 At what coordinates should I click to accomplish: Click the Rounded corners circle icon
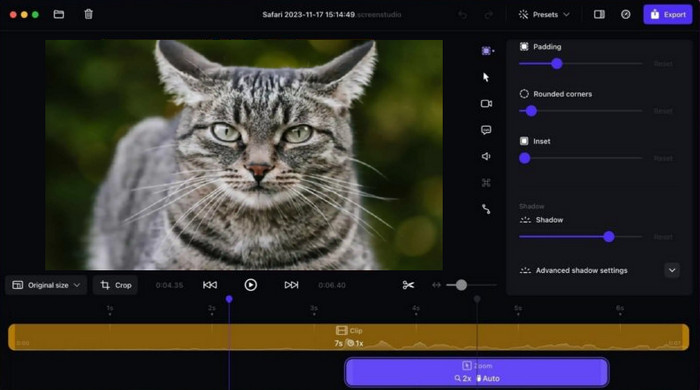524,94
